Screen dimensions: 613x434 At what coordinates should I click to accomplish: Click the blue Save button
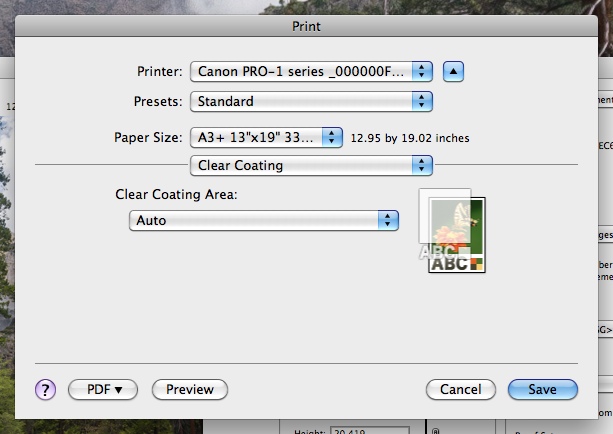coord(542,390)
